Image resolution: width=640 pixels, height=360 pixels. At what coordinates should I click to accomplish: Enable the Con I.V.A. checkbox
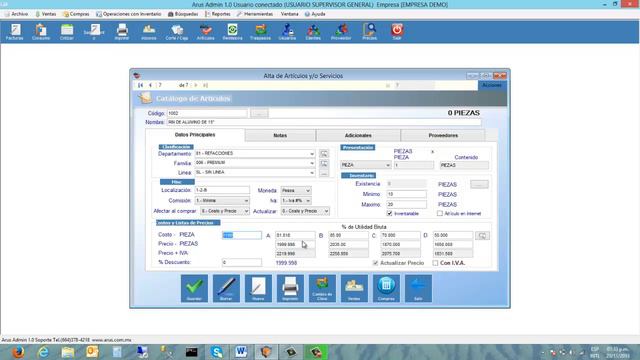click(435, 263)
